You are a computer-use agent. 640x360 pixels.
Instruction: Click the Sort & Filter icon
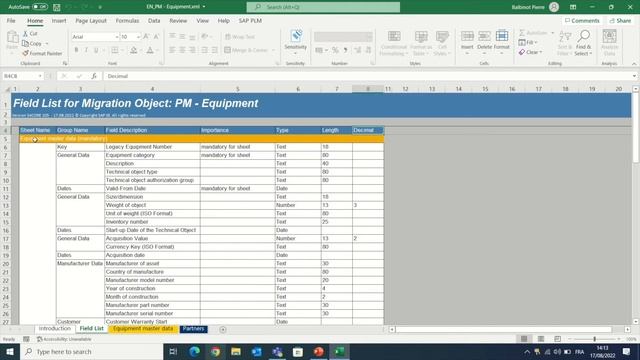pos(565,37)
